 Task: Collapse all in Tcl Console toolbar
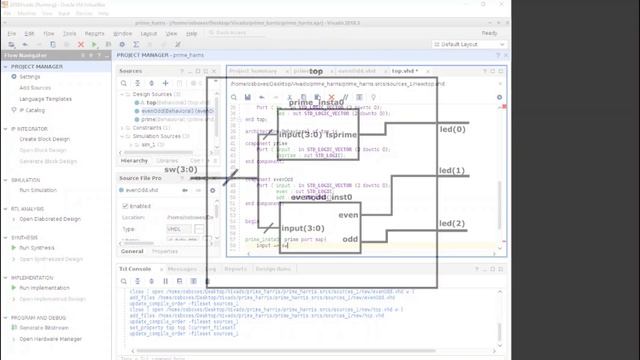(x=138, y=281)
